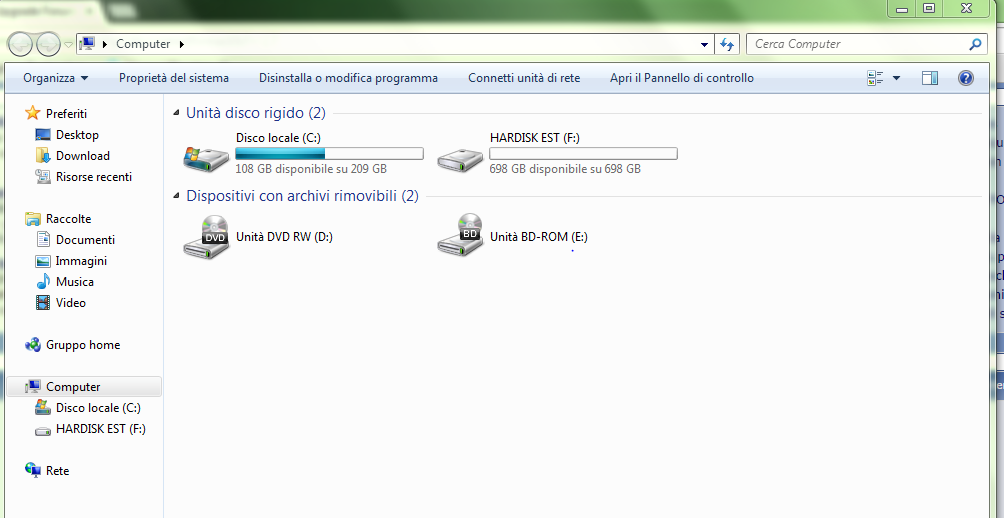
Task: Select Download in the Preferiti sidebar
Action: [x=82, y=156]
